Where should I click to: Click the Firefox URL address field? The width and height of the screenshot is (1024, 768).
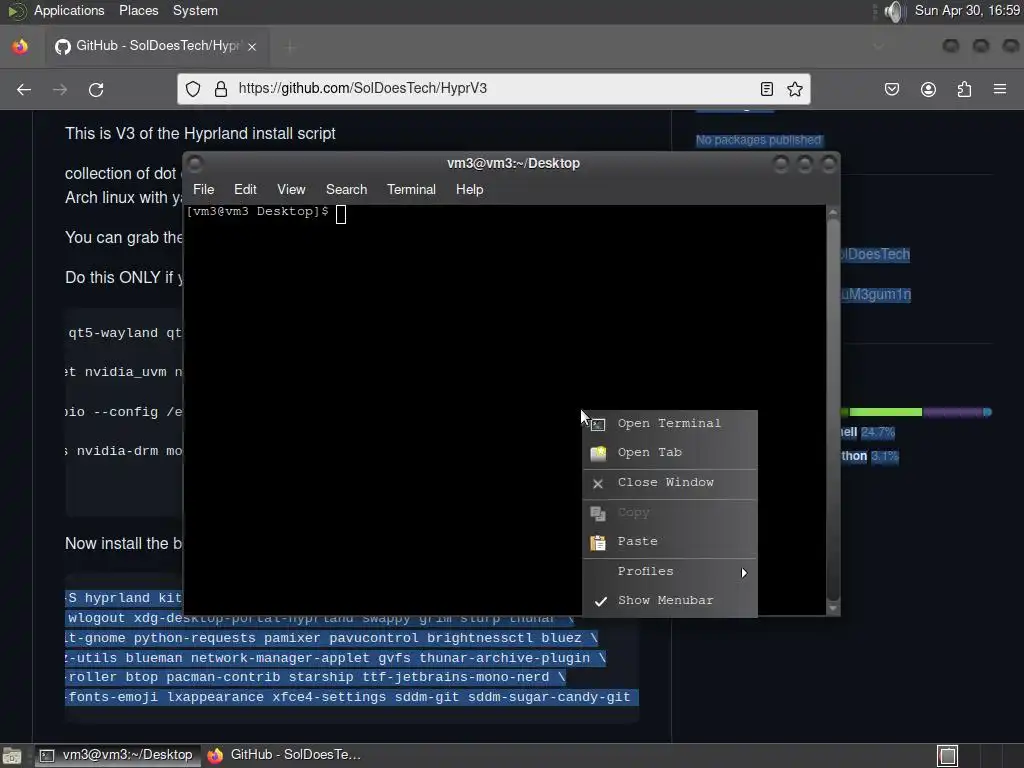(x=493, y=89)
